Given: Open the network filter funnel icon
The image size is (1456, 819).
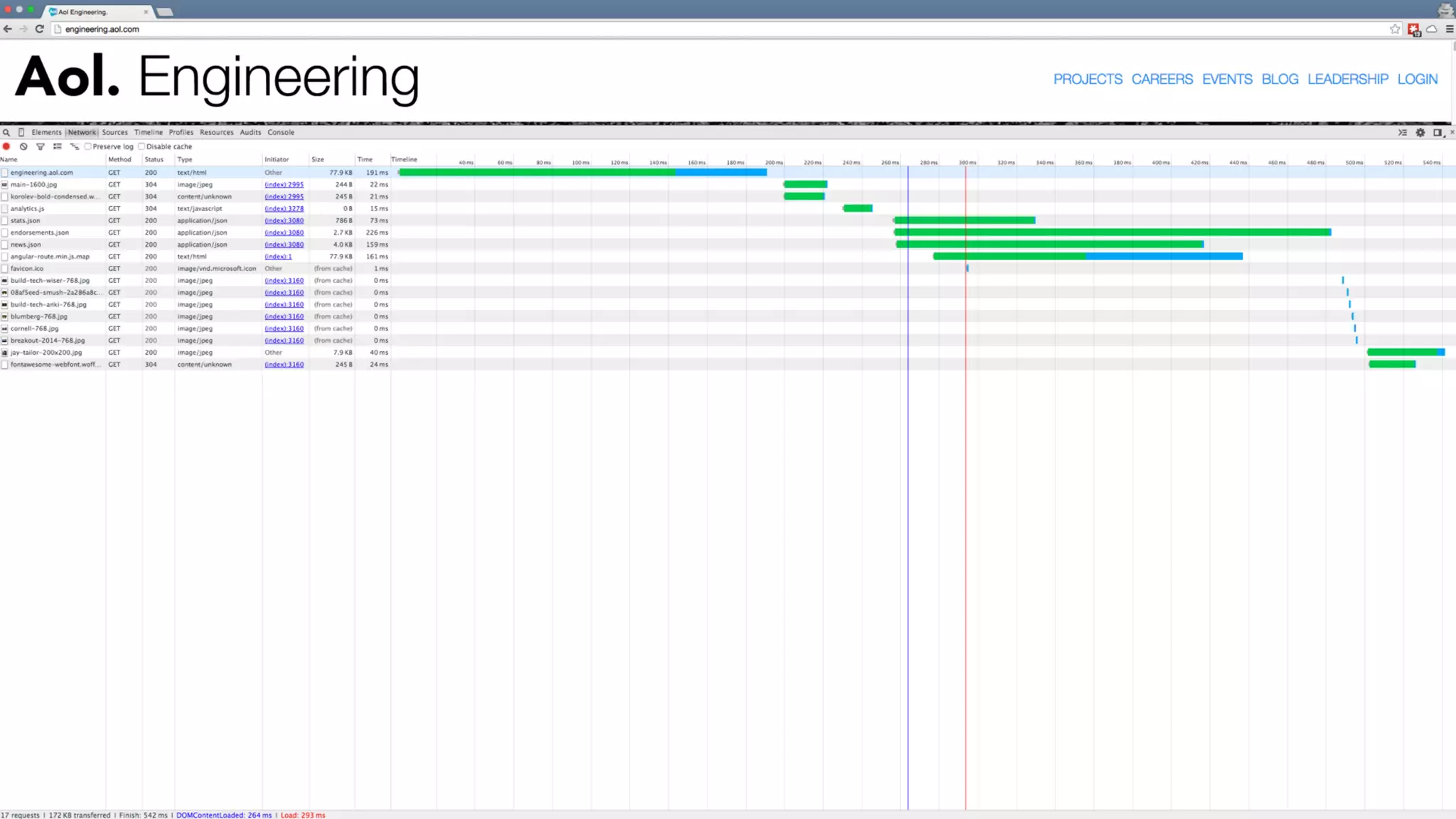Looking at the screenshot, I should (41, 146).
